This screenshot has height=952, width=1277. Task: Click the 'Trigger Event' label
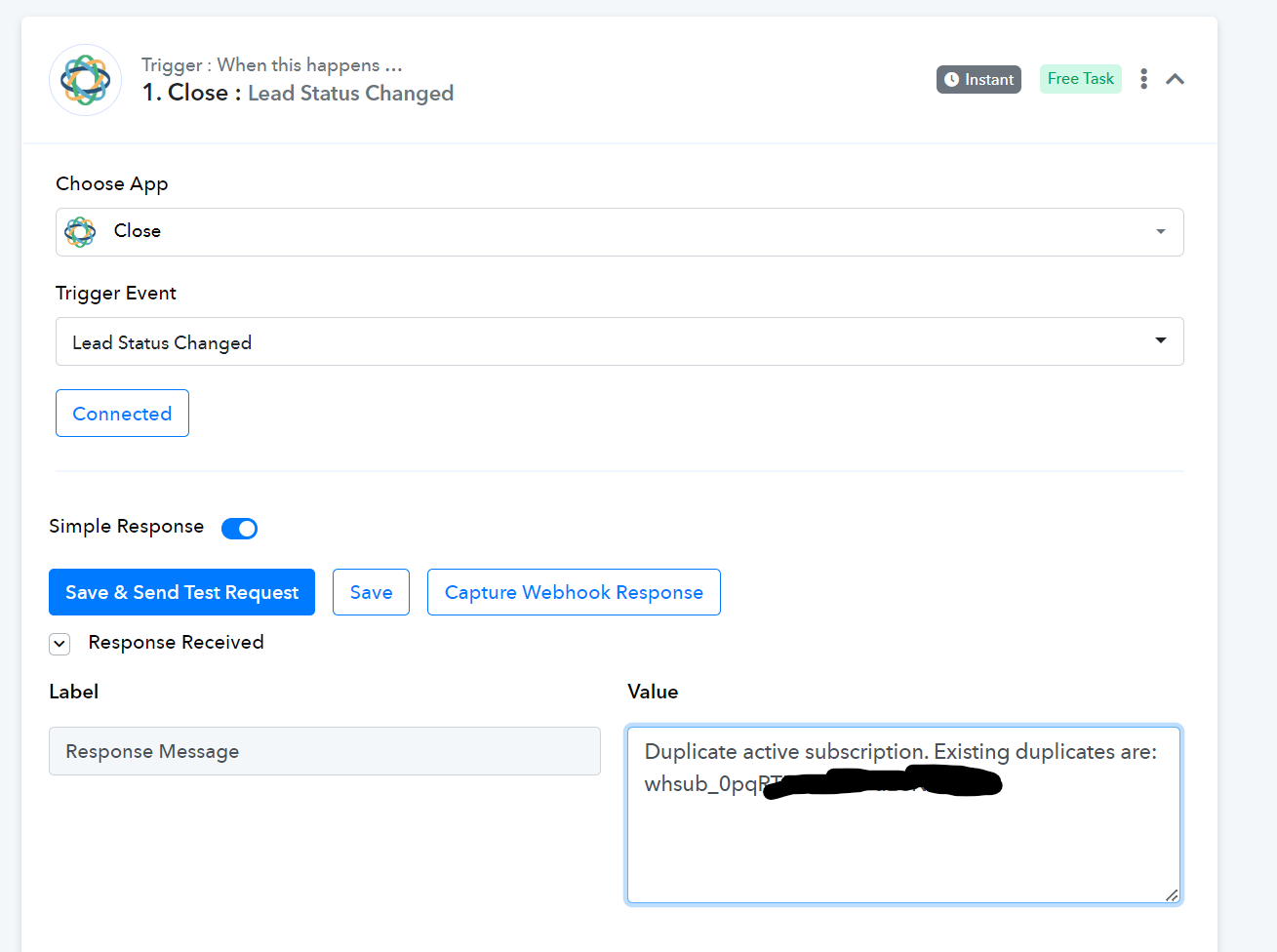(116, 294)
